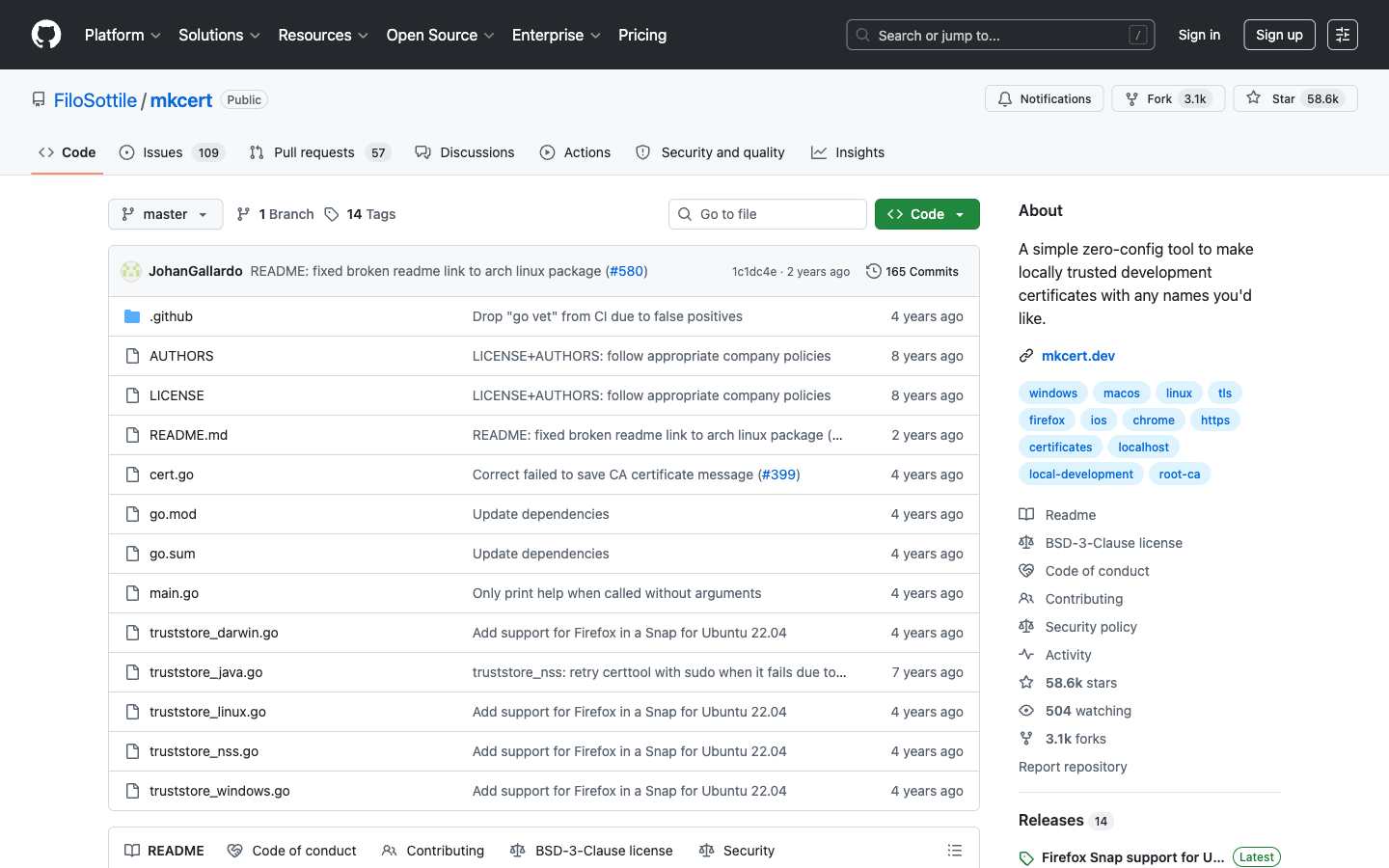1389x868 pixels.
Task: Click the Notifications bell button
Action: point(1044,99)
